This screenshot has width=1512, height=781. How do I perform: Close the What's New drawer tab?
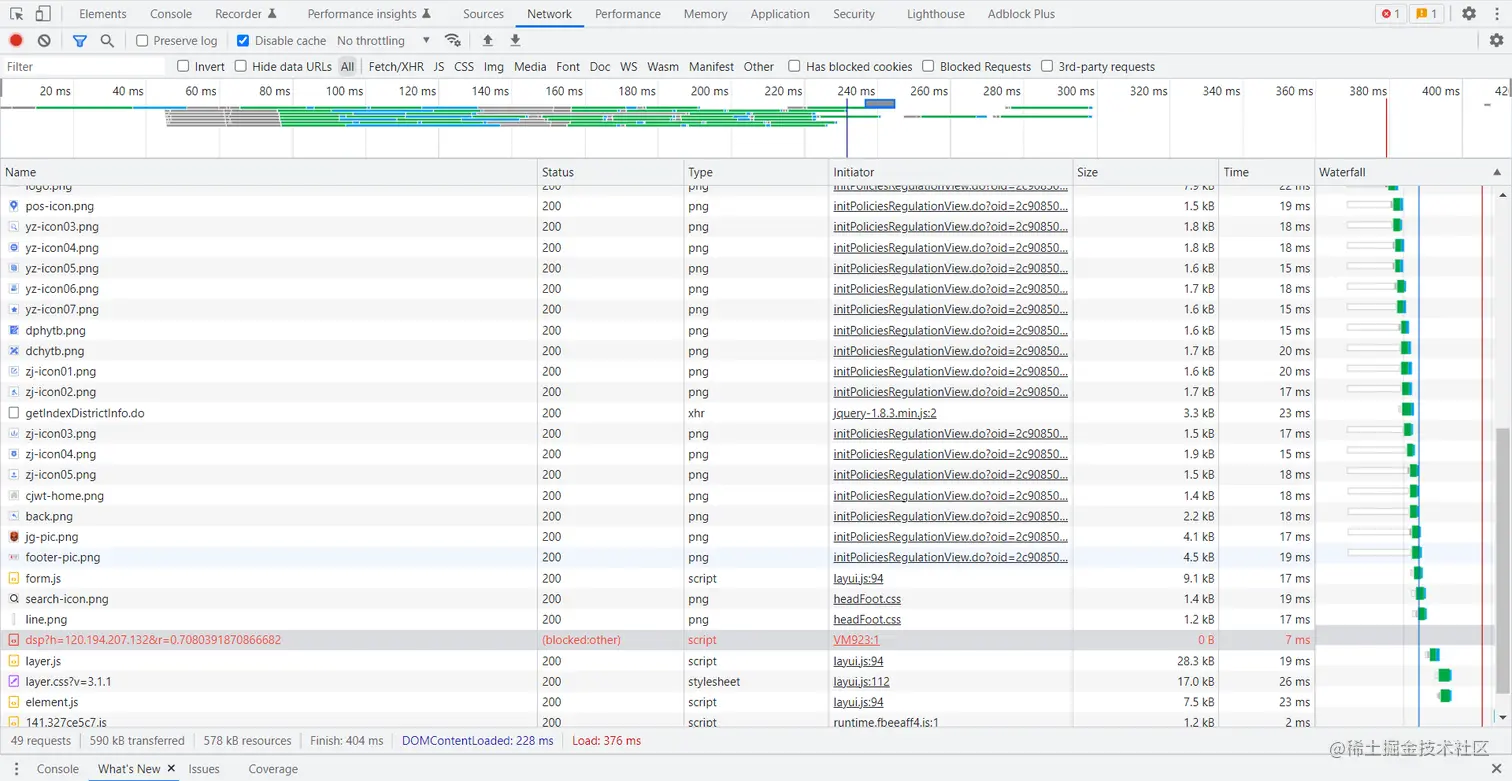pyautogui.click(x=171, y=769)
